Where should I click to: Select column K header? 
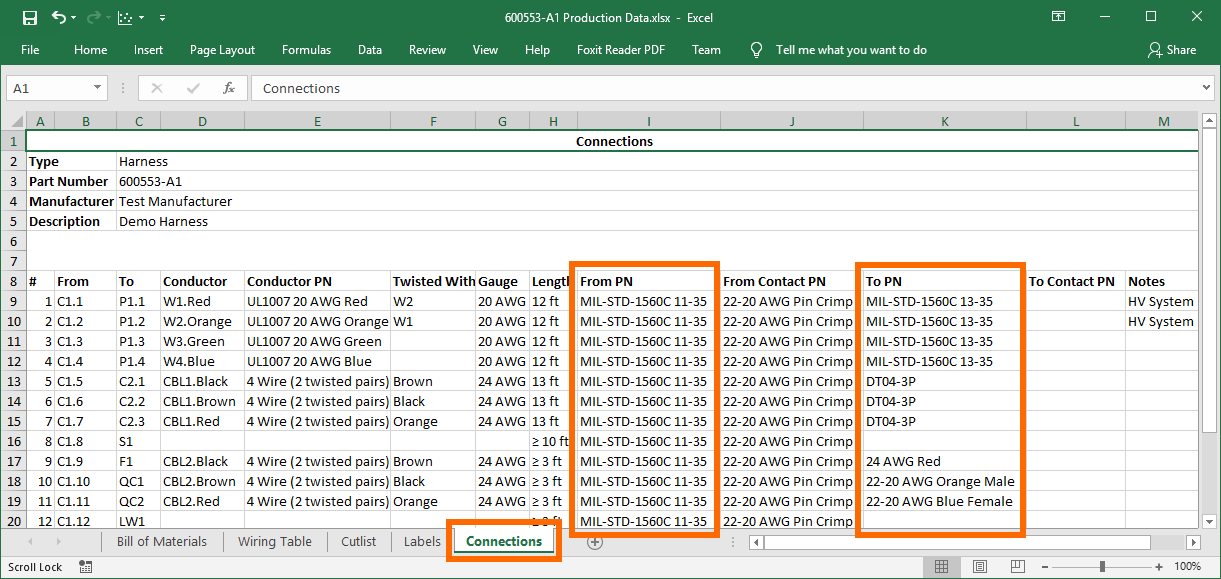click(944, 121)
